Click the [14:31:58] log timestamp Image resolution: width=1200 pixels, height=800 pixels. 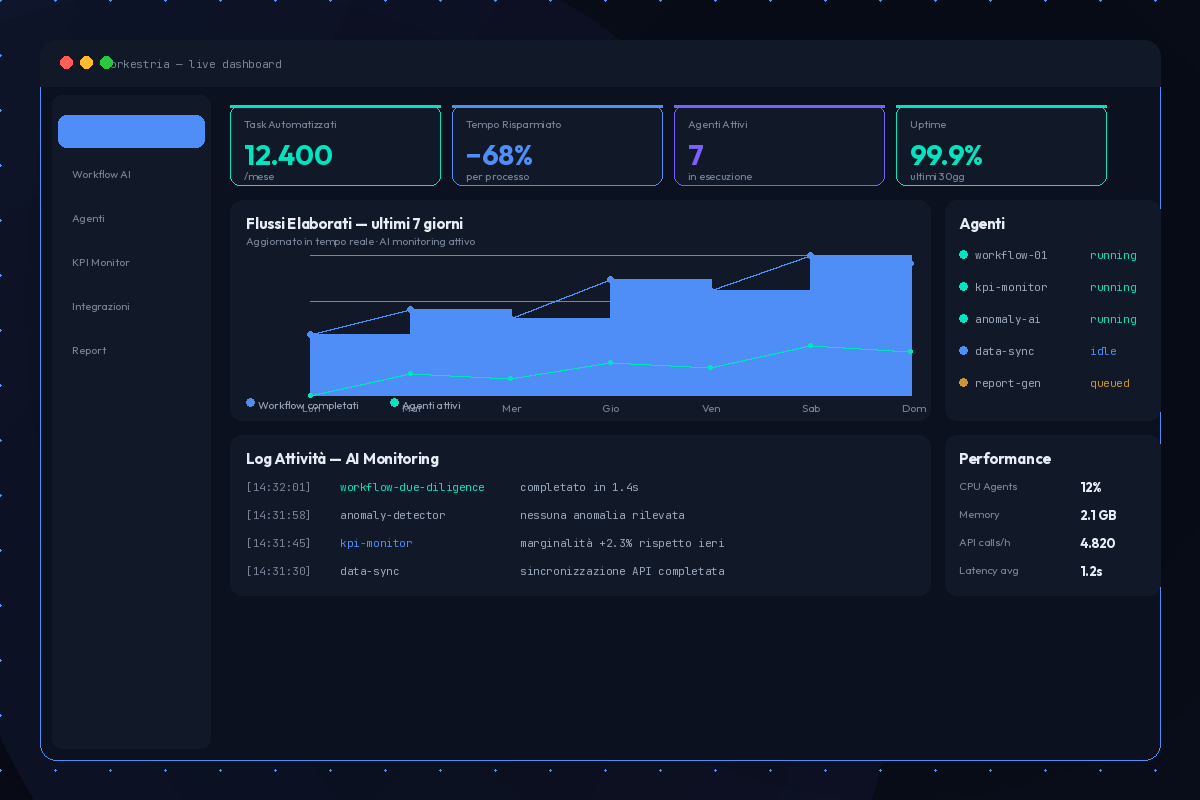click(278, 516)
